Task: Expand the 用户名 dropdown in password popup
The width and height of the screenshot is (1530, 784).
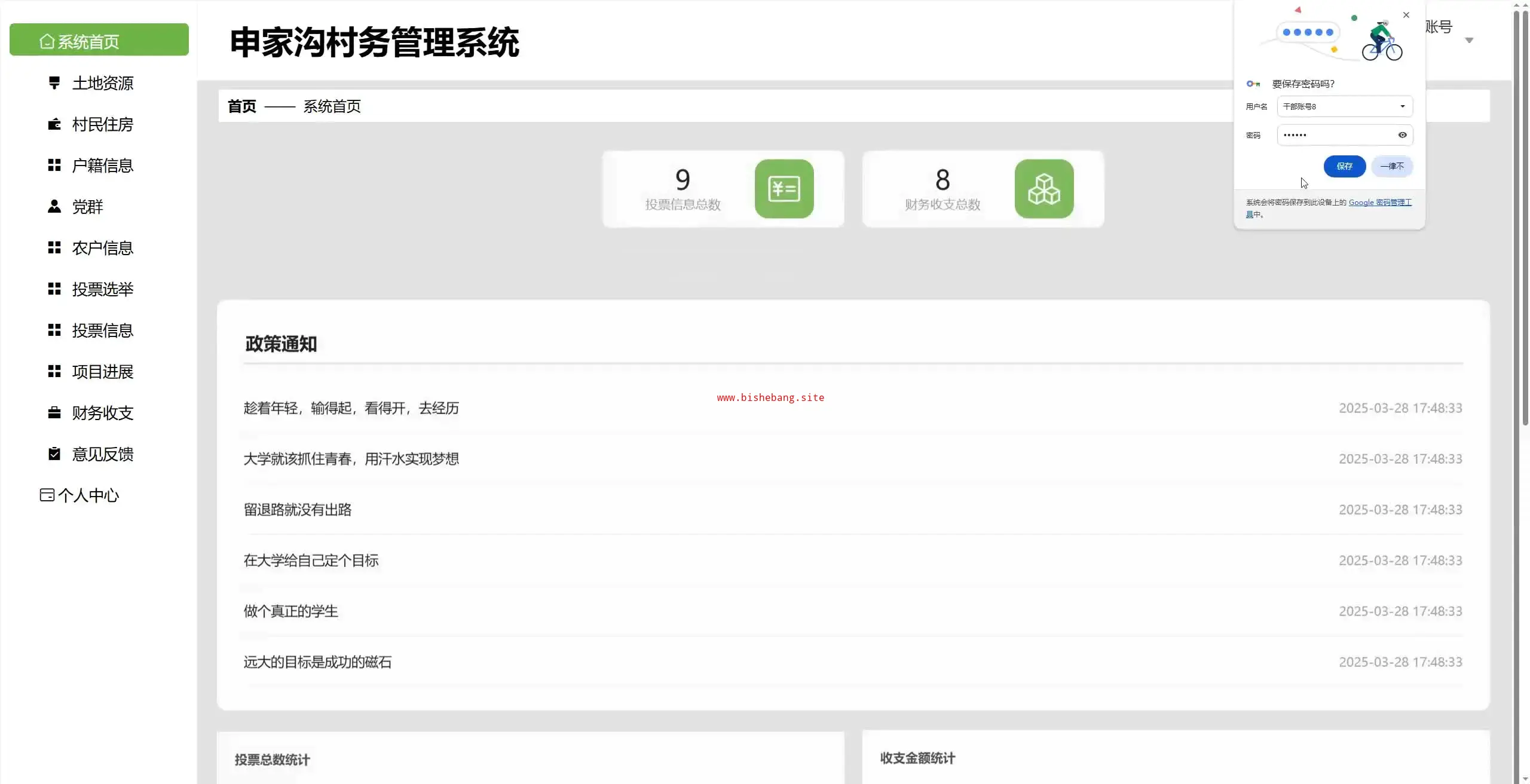Action: 1402,106
